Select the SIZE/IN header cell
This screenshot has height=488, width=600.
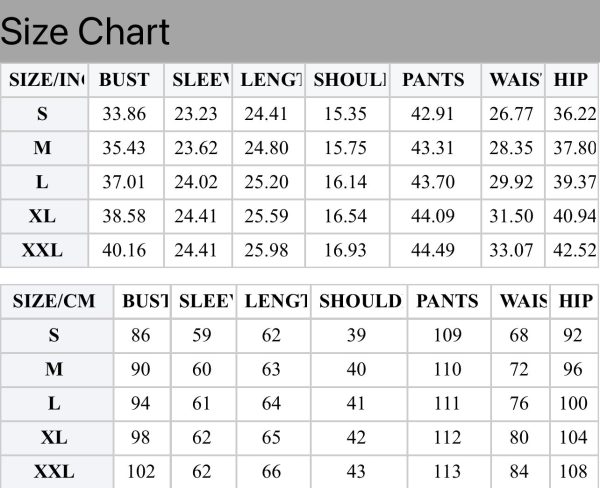coord(44,80)
